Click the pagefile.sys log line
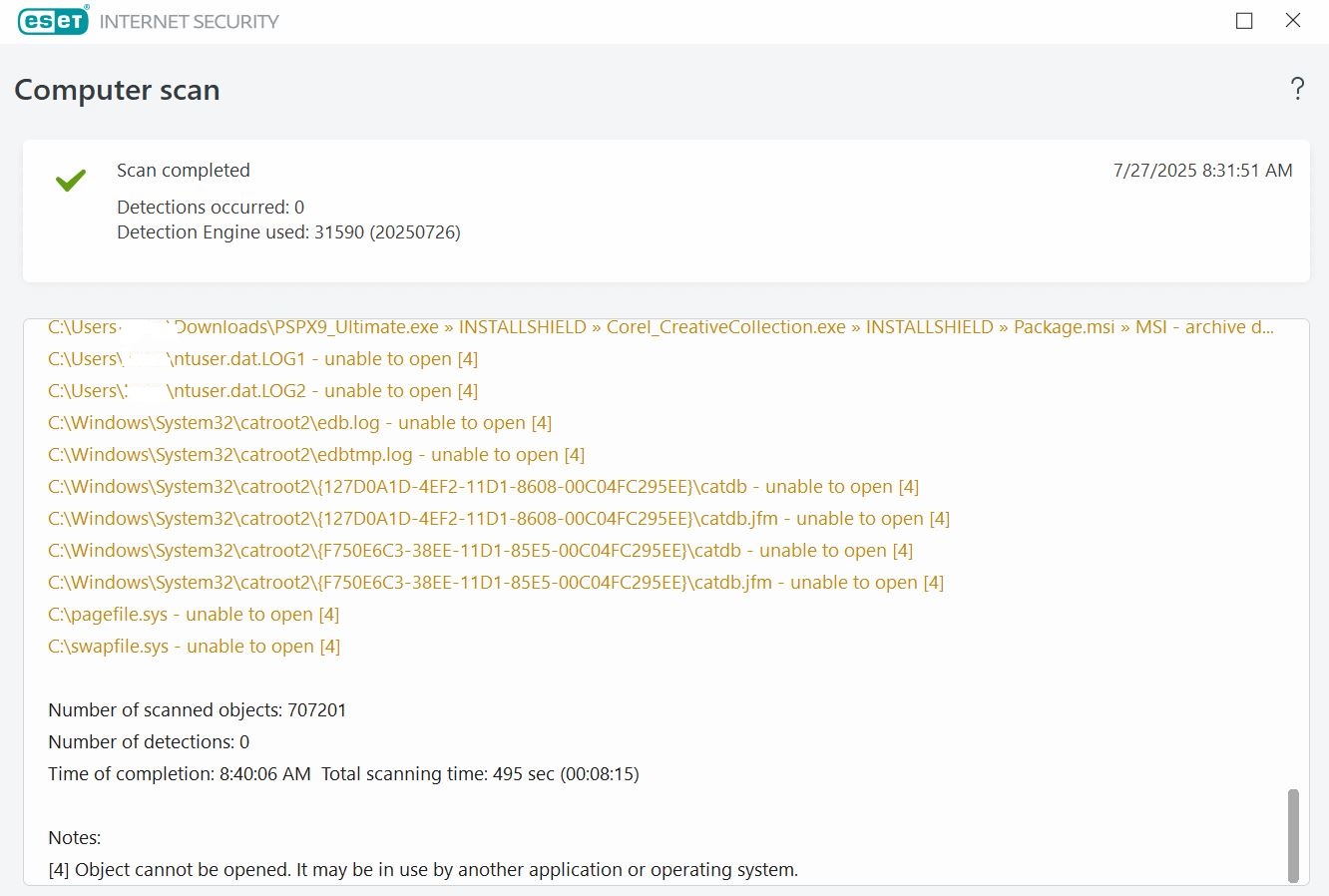This screenshot has width=1329, height=896. click(194, 615)
